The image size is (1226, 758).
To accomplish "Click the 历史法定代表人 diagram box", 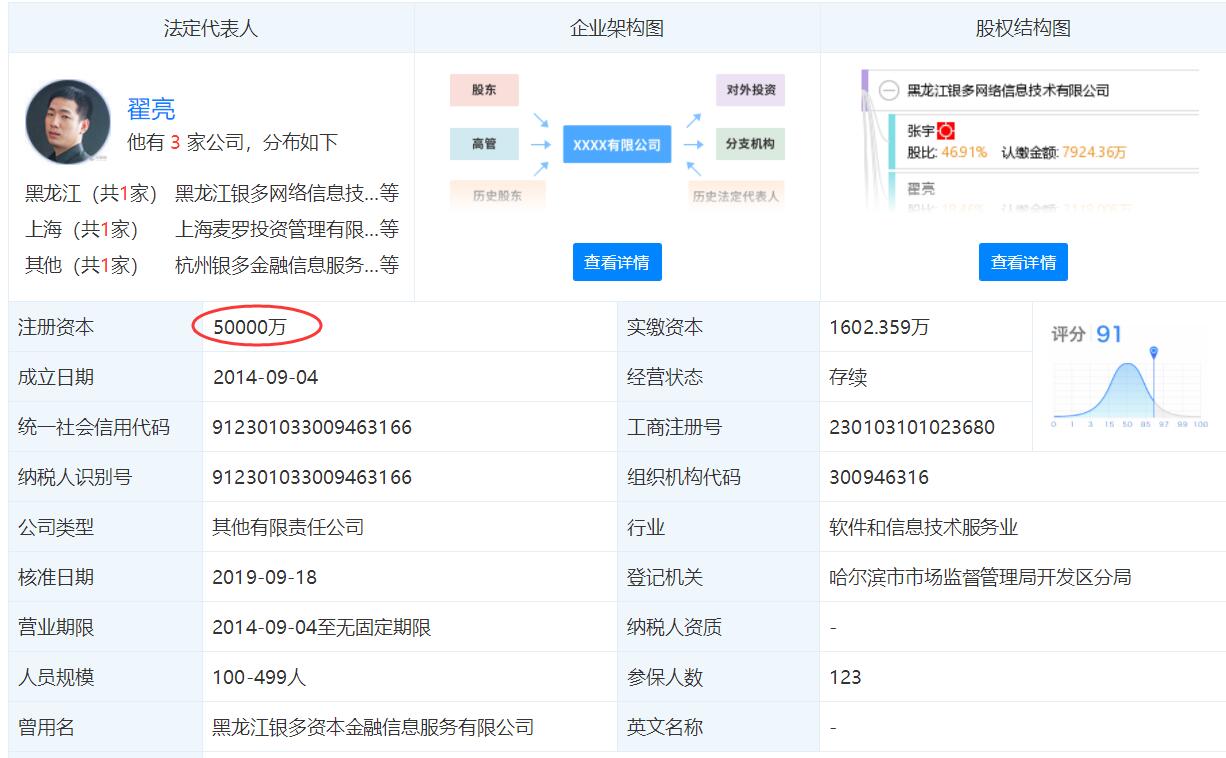I will tap(735, 195).
